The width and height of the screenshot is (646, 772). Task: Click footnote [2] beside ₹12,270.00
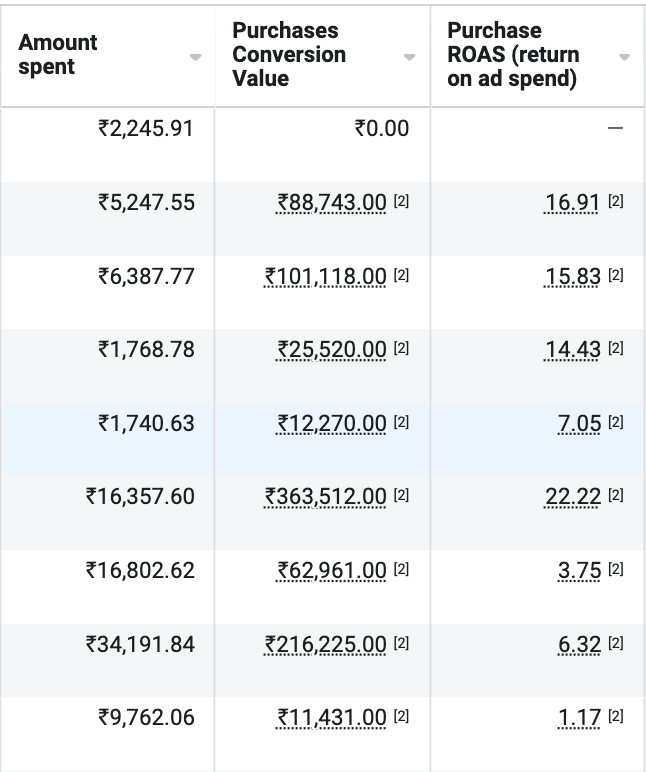coord(401,423)
